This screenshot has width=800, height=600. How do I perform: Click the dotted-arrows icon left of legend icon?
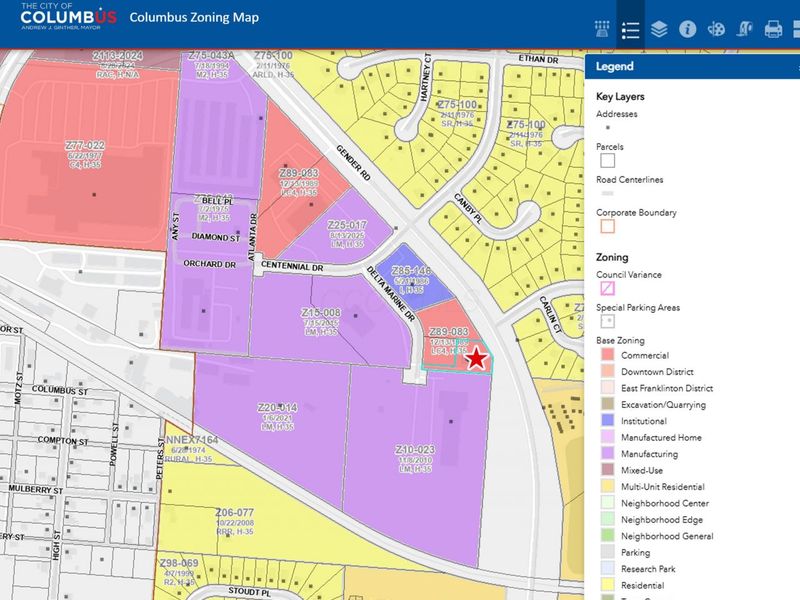click(x=602, y=29)
